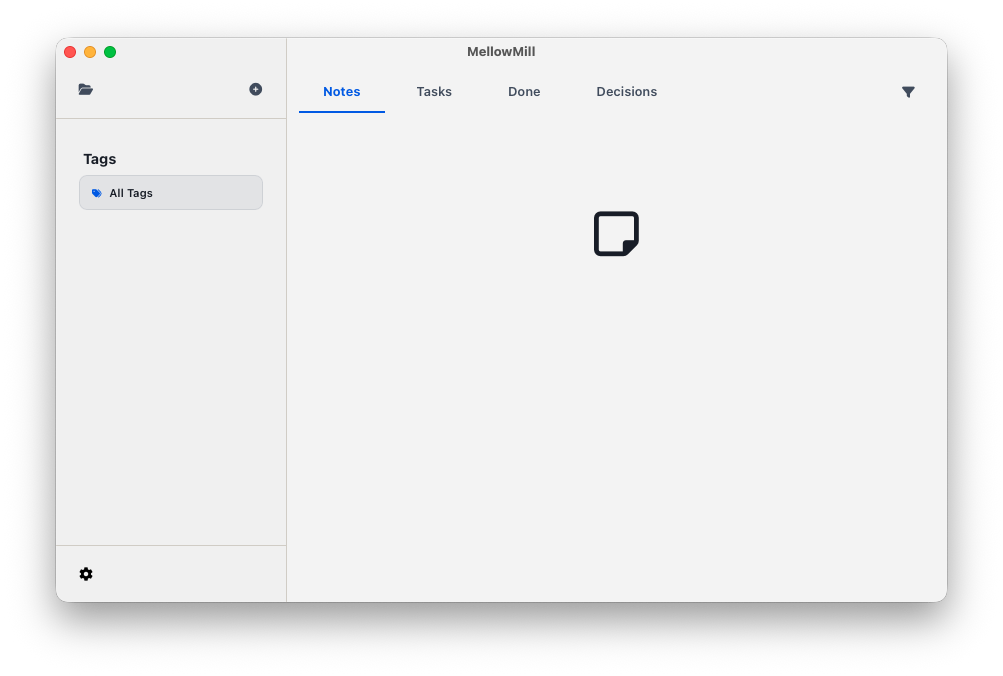The height and width of the screenshot is (676, 1003).
Task: Maximize the window with the green button
Action: pyautogui.click(x=110, y=52)
